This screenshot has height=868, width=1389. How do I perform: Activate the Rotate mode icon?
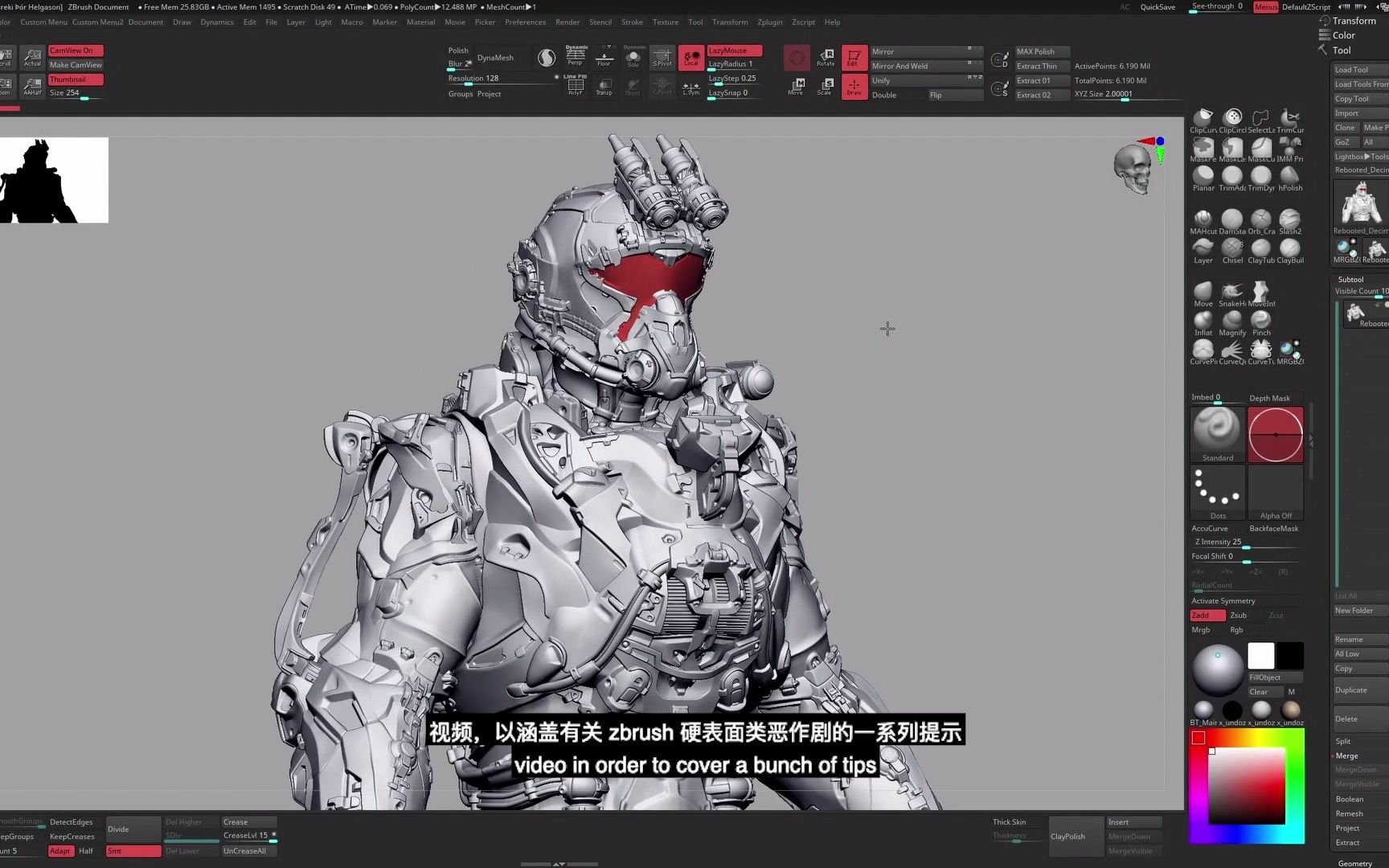coord(826,58)
